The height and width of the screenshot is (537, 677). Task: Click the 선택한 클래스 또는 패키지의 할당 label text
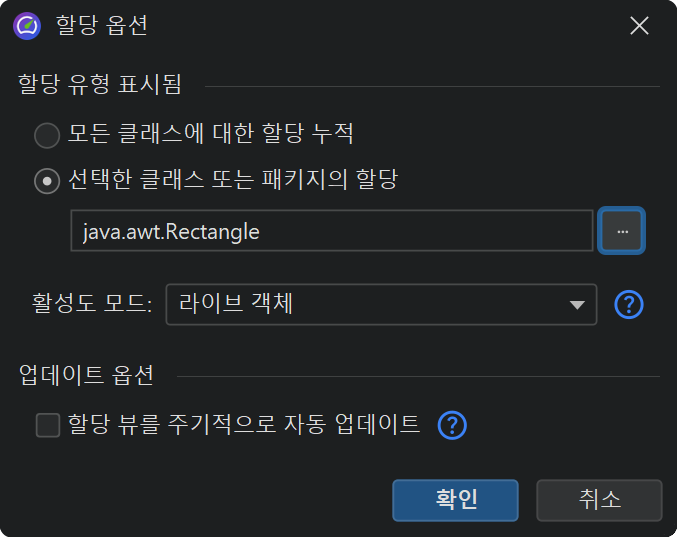pos(233,181)
